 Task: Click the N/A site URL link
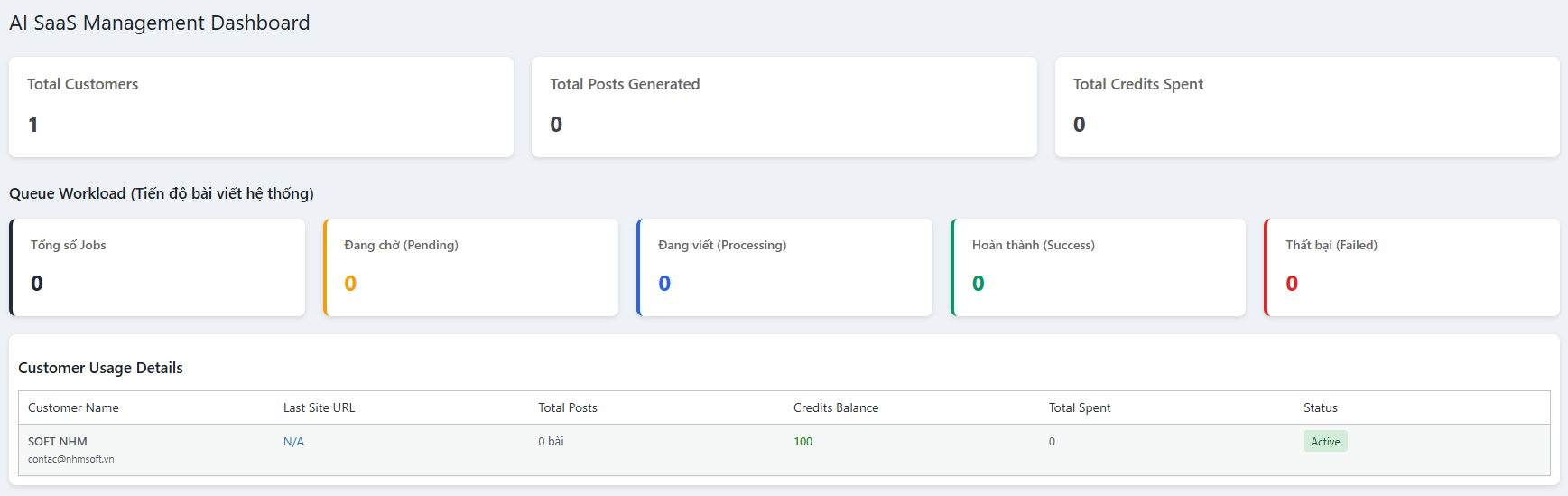[x=293, y=442]
